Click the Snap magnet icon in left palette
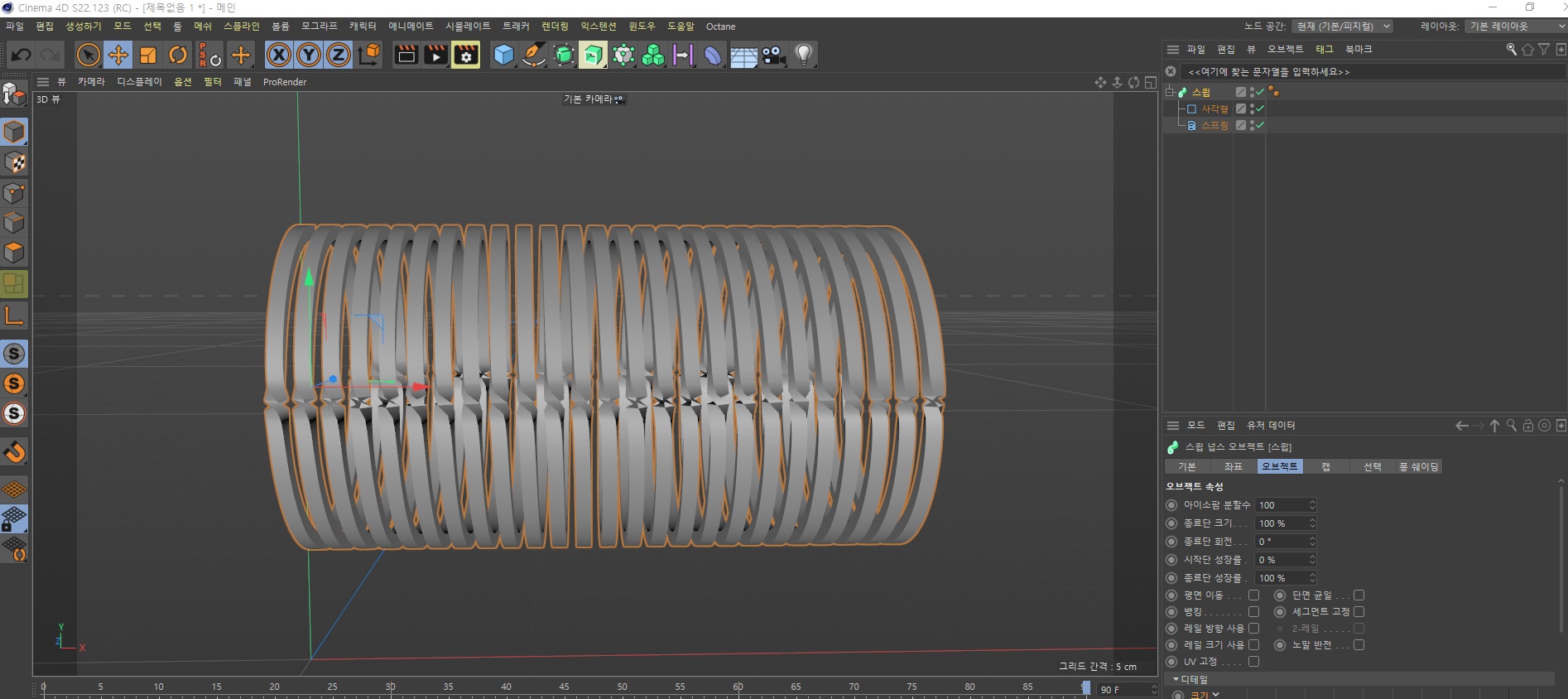 coord(14,452)
